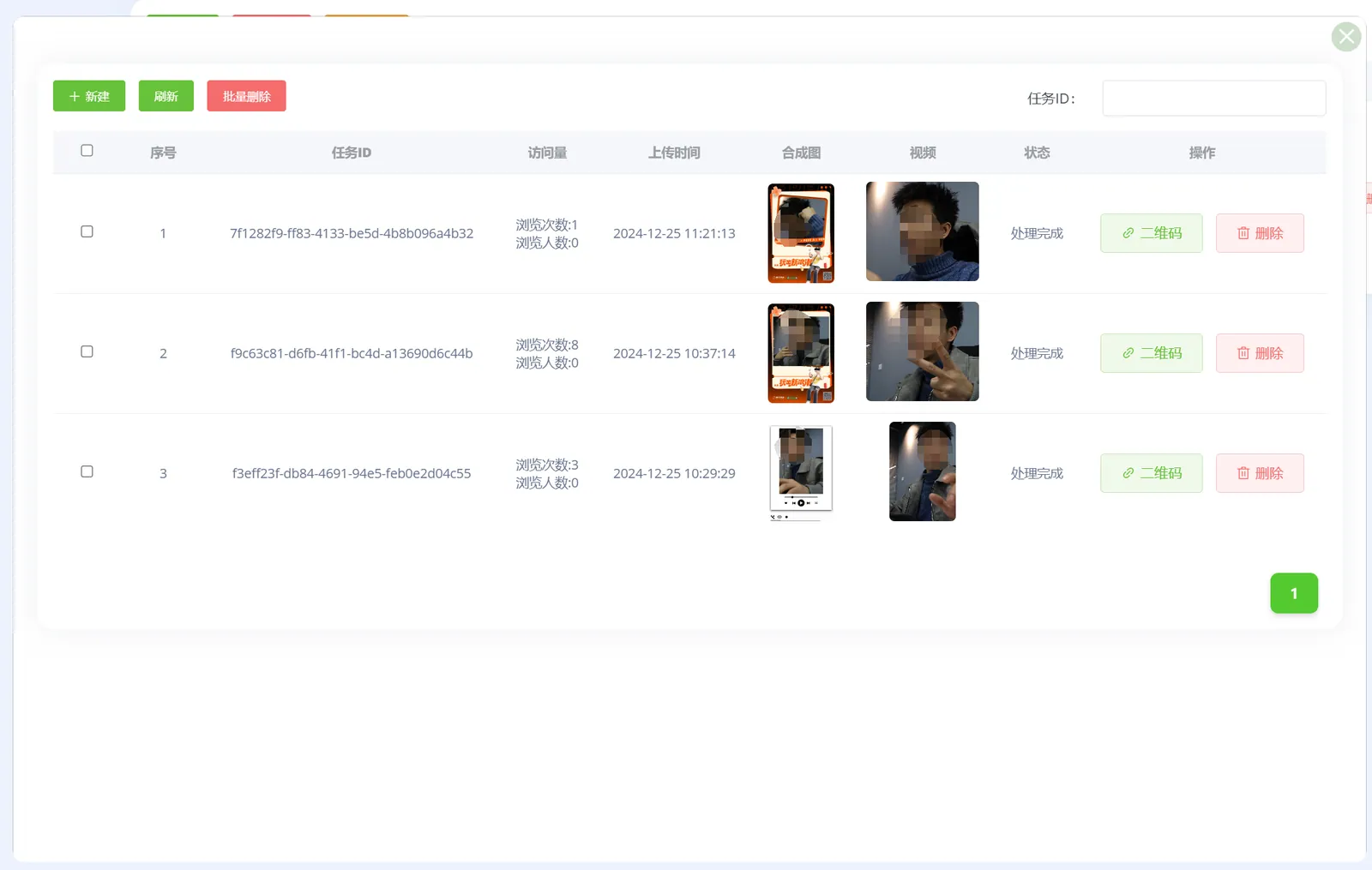
Task: Click the 浏览次数:8 visit count text
Action: pyautogui.click(x=547, y=345)
